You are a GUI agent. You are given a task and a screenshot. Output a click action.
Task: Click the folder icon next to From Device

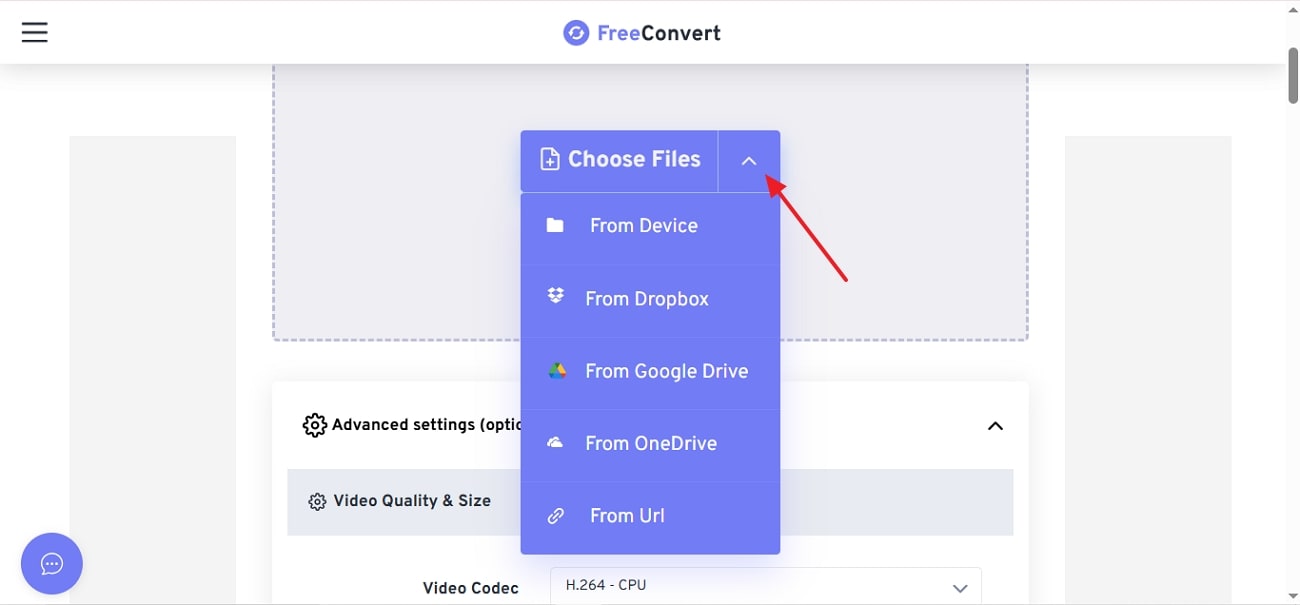556,225
